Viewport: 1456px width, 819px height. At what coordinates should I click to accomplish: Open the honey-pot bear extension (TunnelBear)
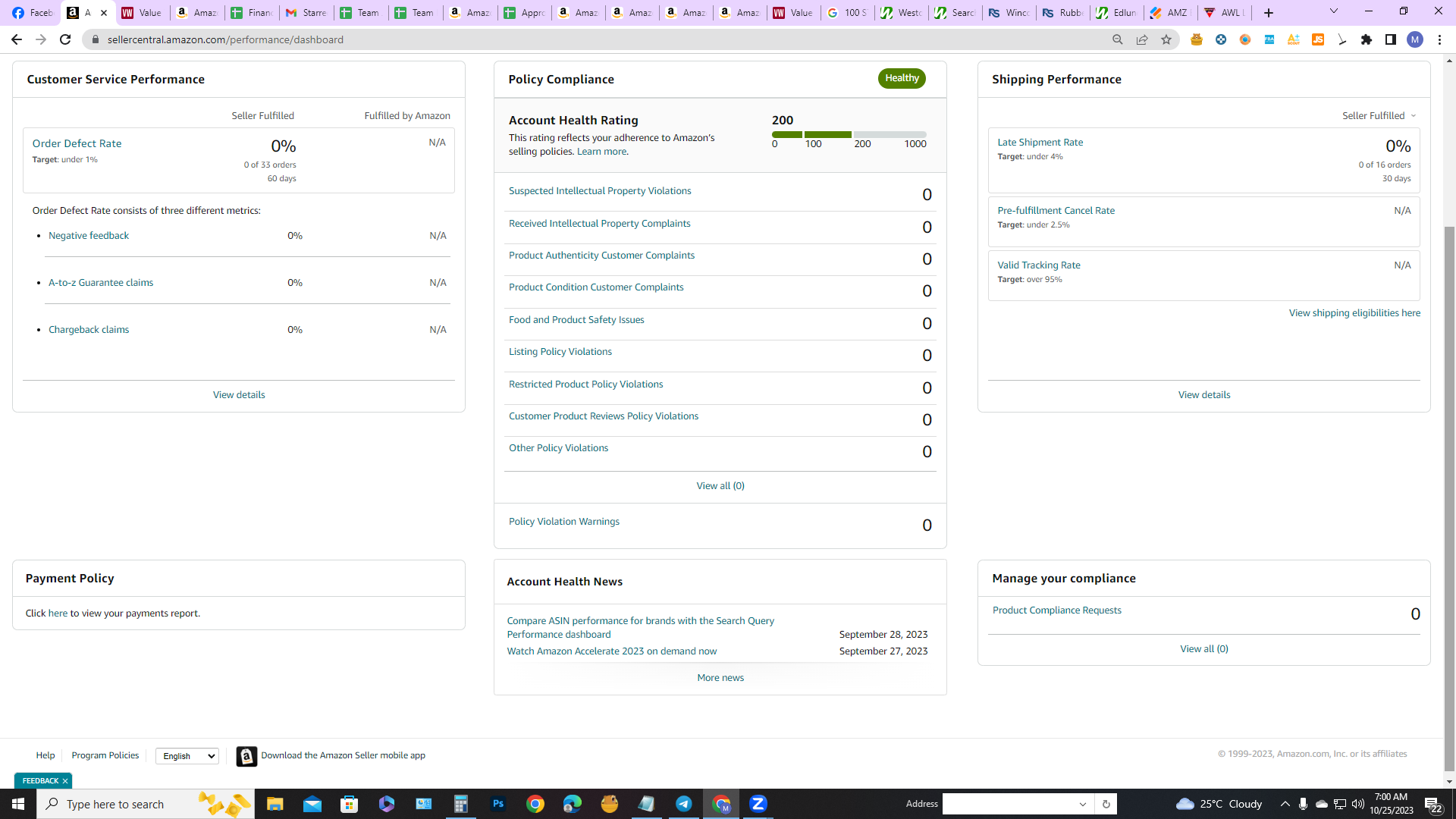[1197, 39]
